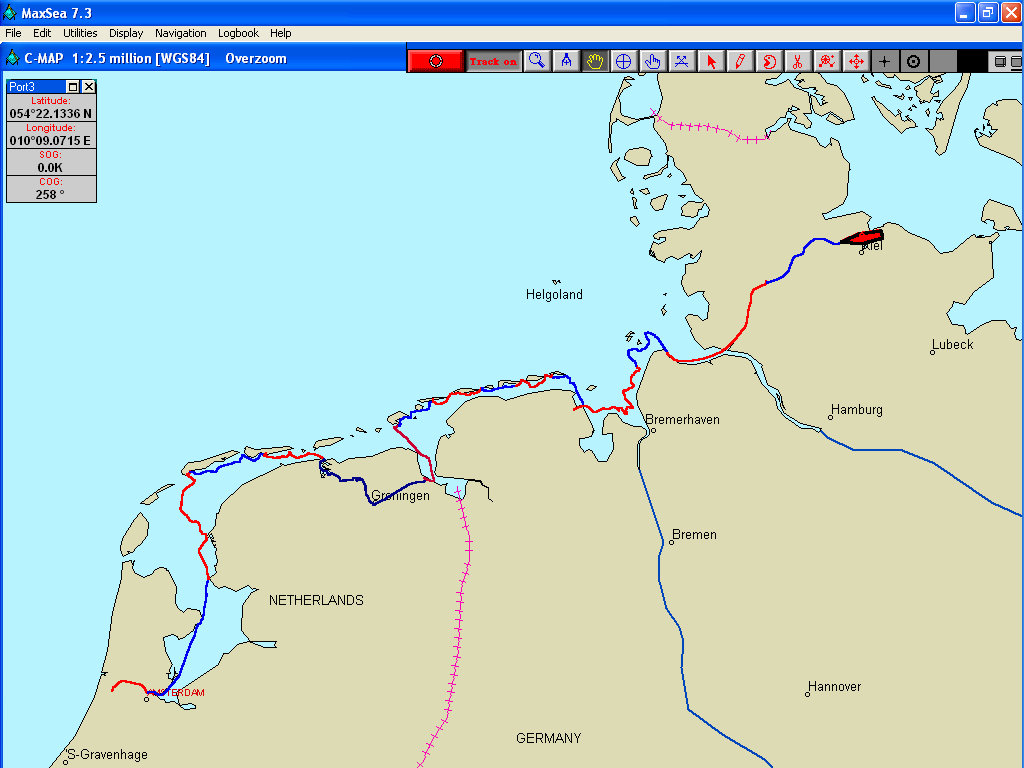Open the Help menu
Image resolution: width=1024 pixels, height=768 pixels.
pyautogui.click(x=281, y=33)
